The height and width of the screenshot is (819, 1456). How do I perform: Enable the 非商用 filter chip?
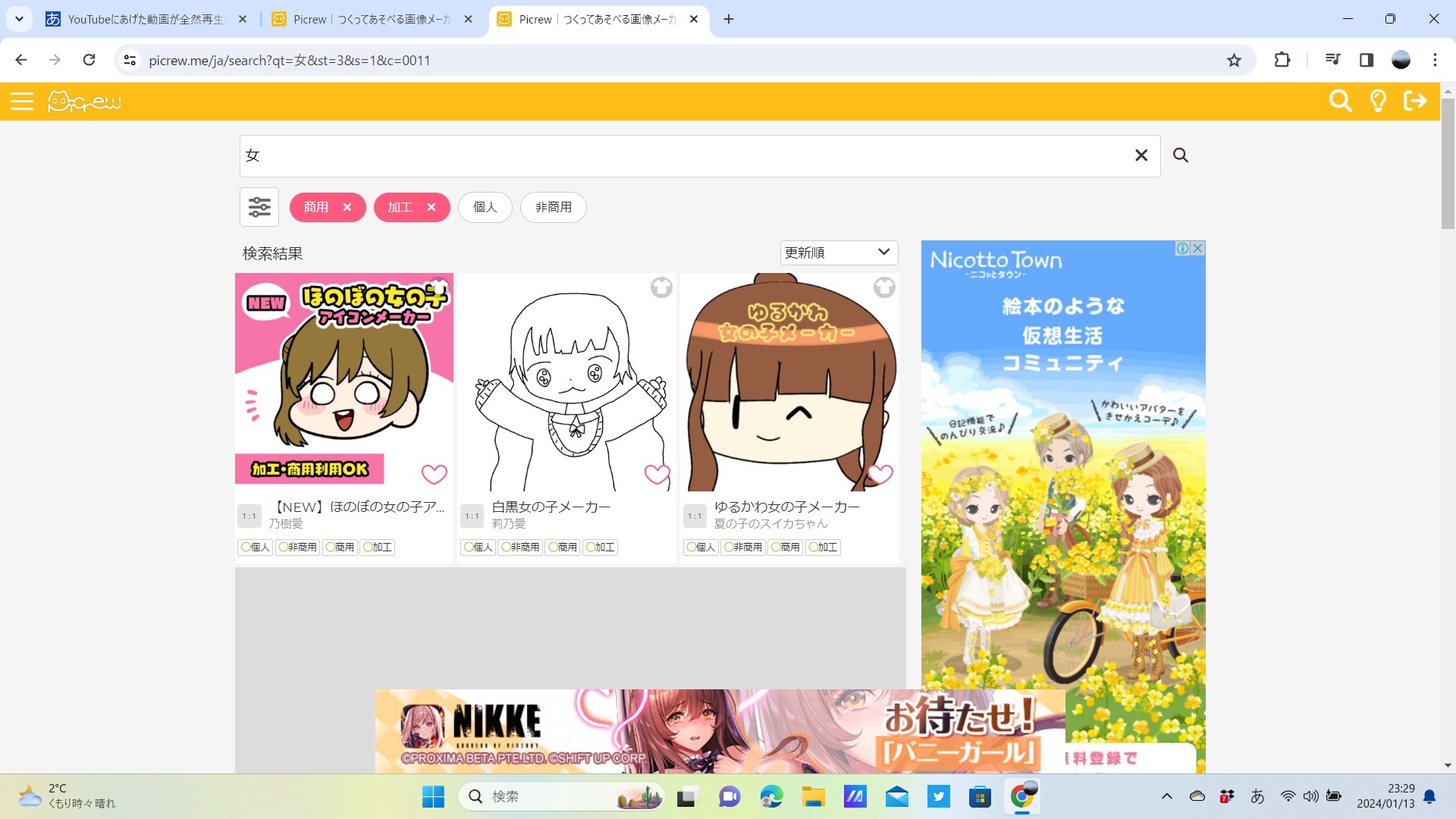(553, 207)
